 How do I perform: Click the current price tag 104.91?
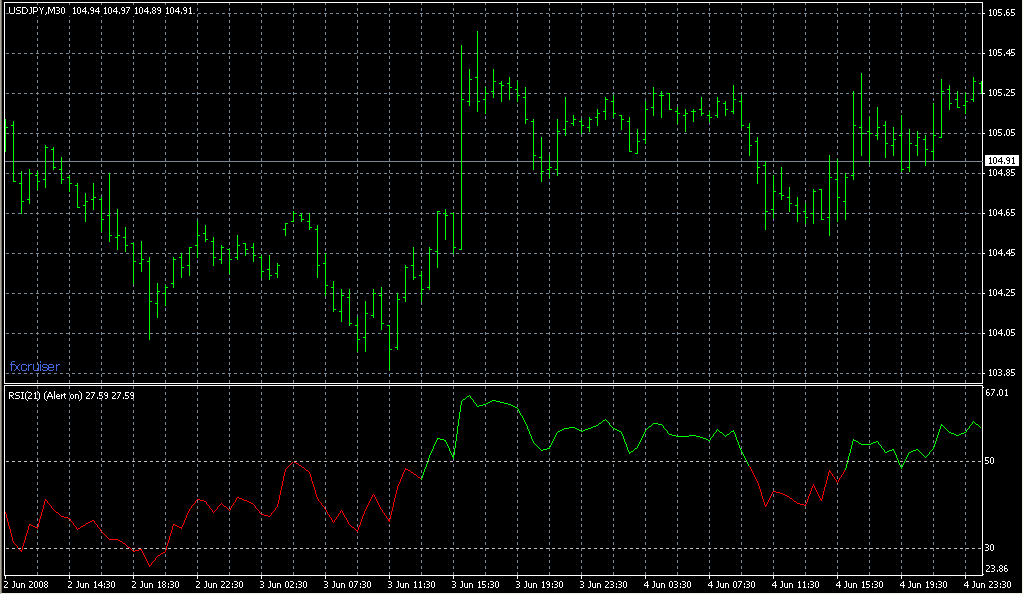pyautogui.click(x=1002, y=161)
